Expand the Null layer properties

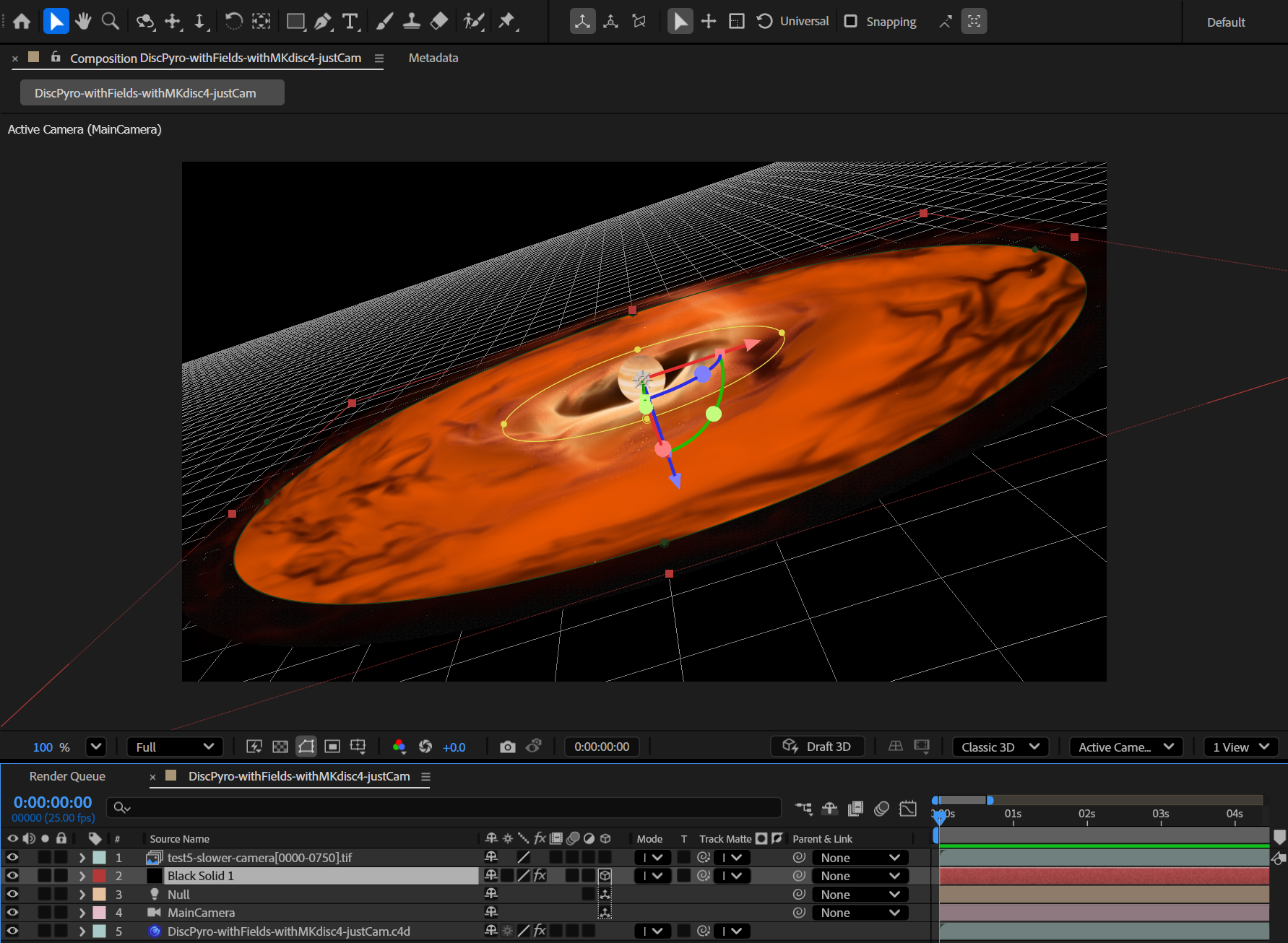82,895
